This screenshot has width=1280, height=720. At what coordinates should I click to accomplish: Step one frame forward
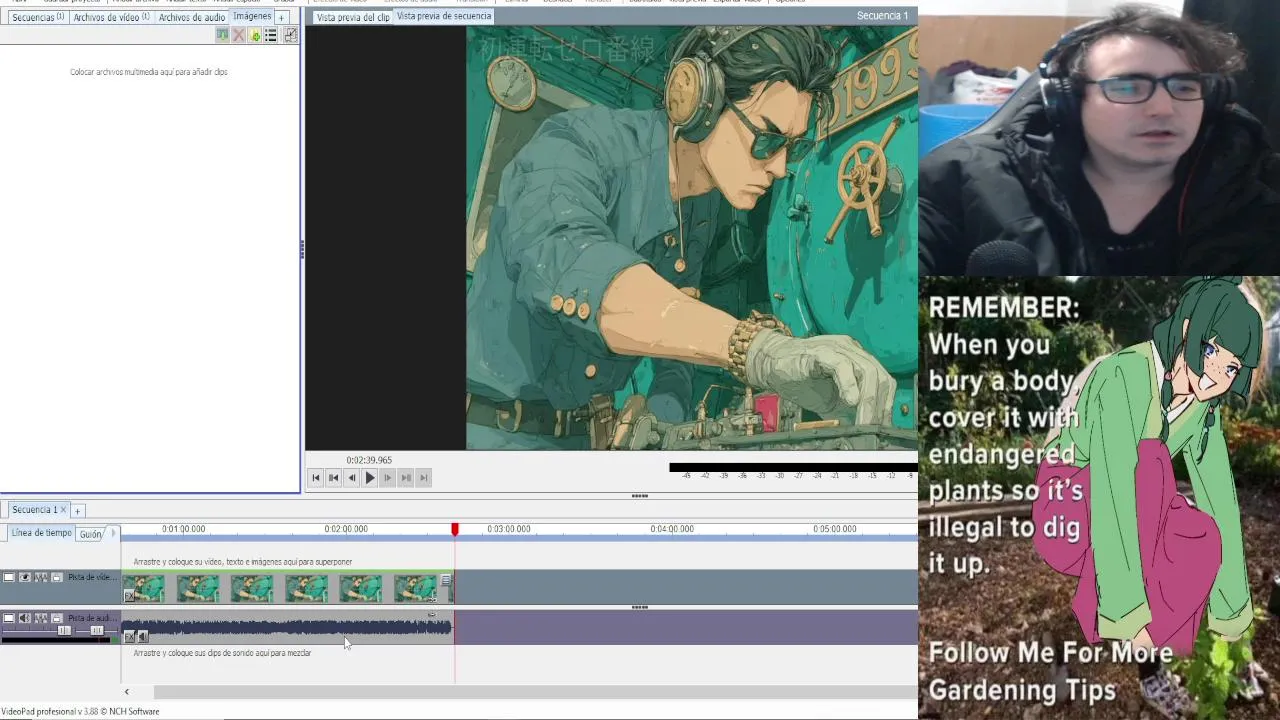(388, 478)
